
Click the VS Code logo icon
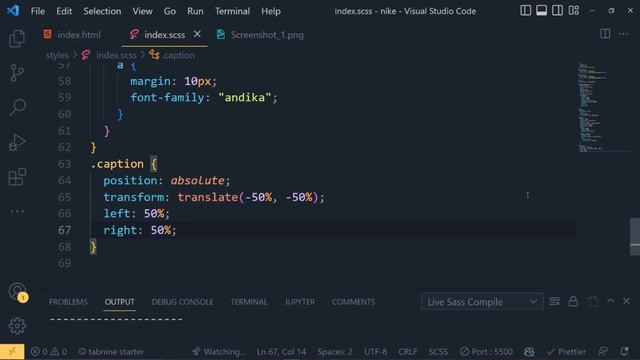tap(13, 11)
